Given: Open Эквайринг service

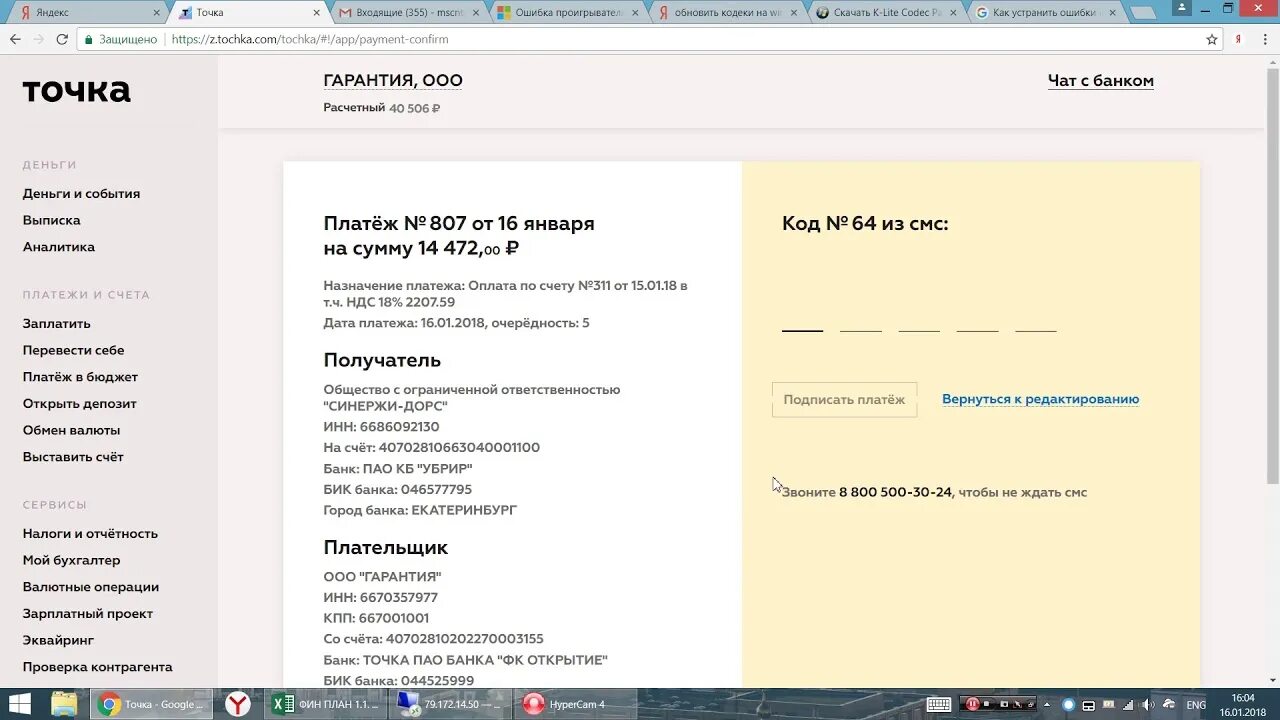Looking at the screenshot, I should (58, 640).
